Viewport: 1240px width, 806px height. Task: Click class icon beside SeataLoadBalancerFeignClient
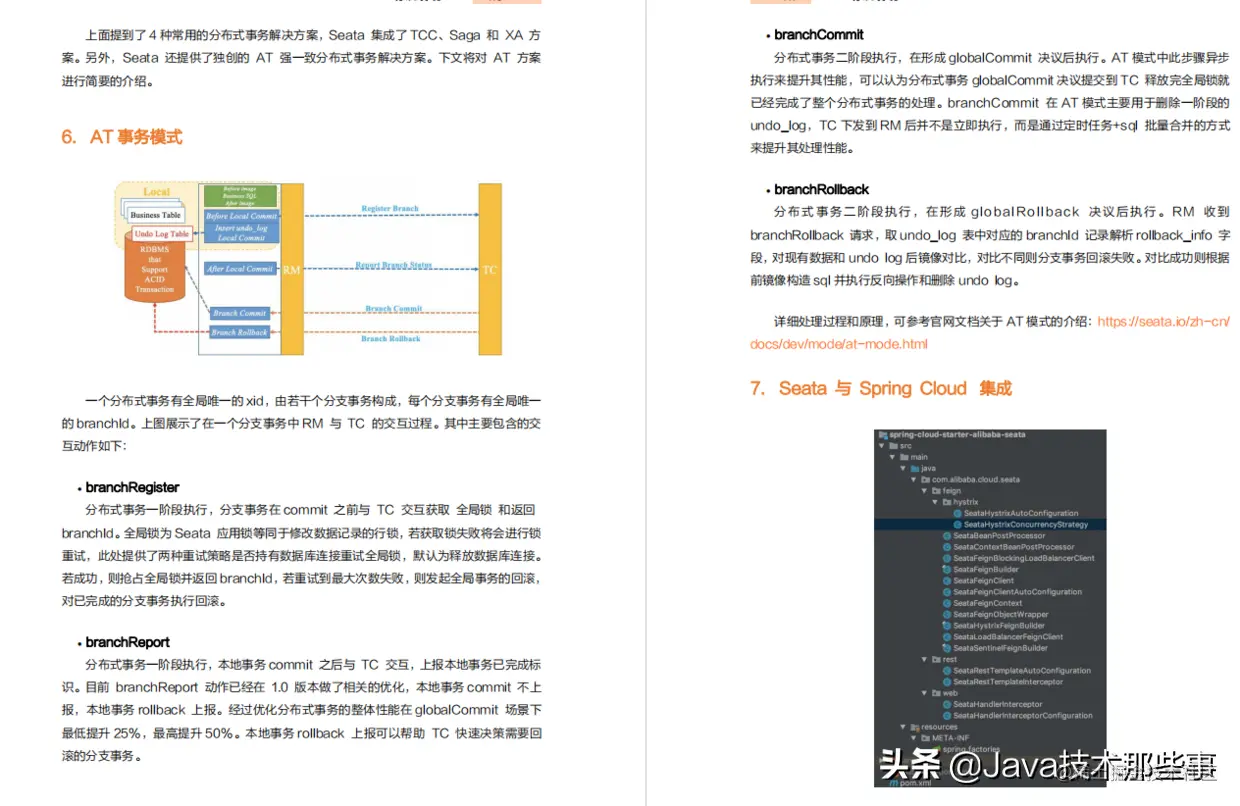coord(947,637)
